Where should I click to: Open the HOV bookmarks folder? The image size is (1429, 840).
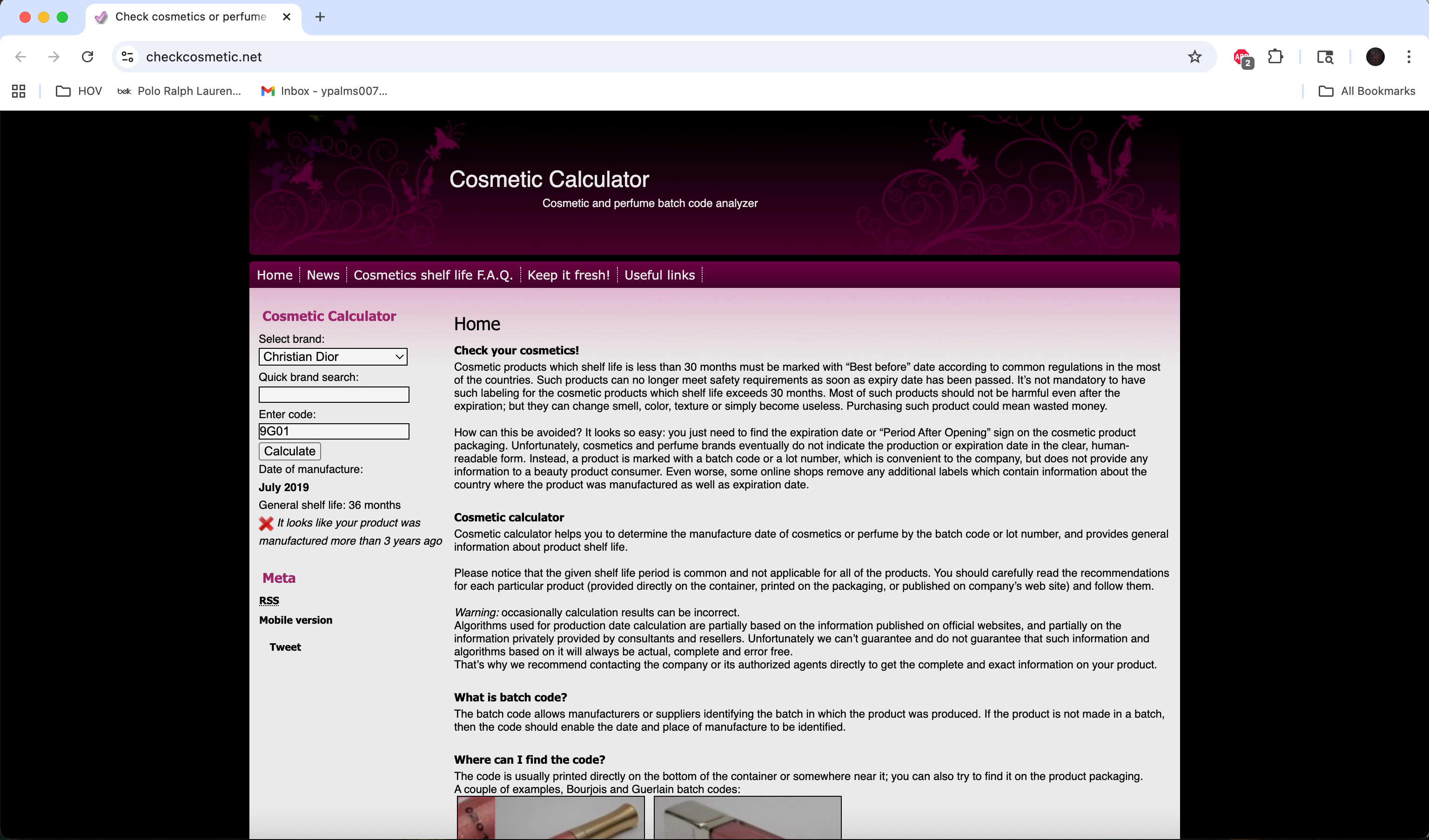[79, 91]
